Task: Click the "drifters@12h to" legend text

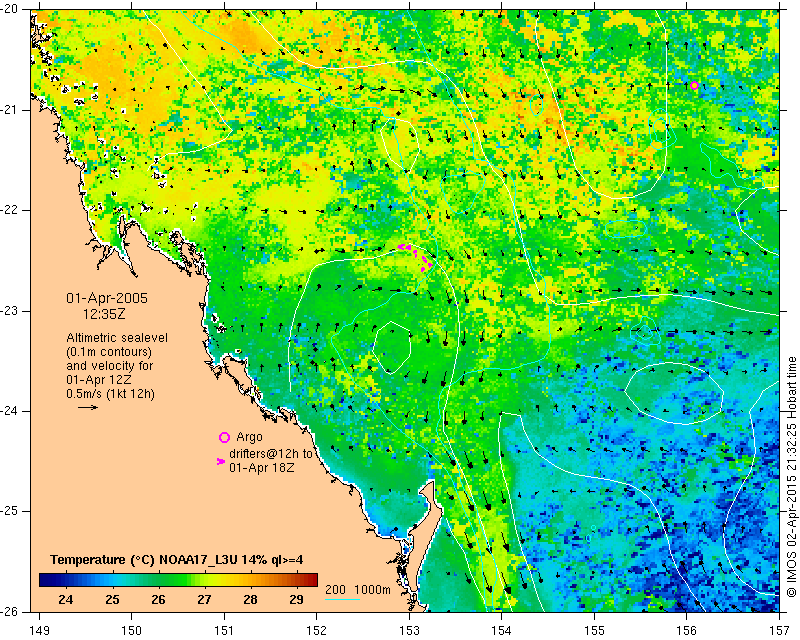Action: 270,454
